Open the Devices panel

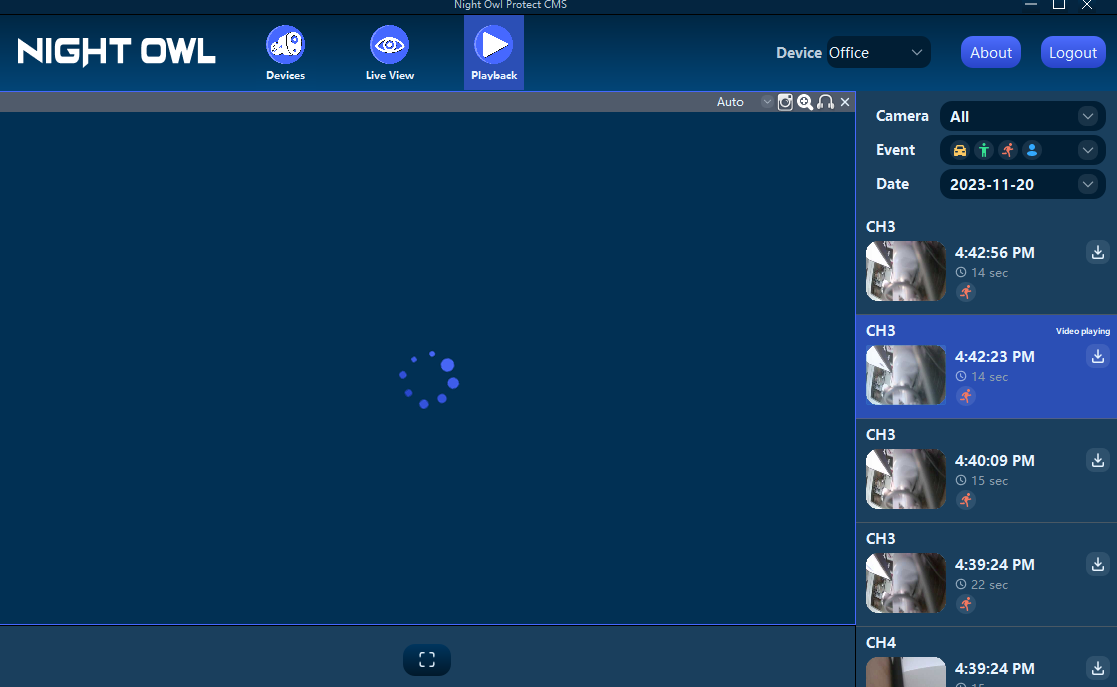coord(285,52)
